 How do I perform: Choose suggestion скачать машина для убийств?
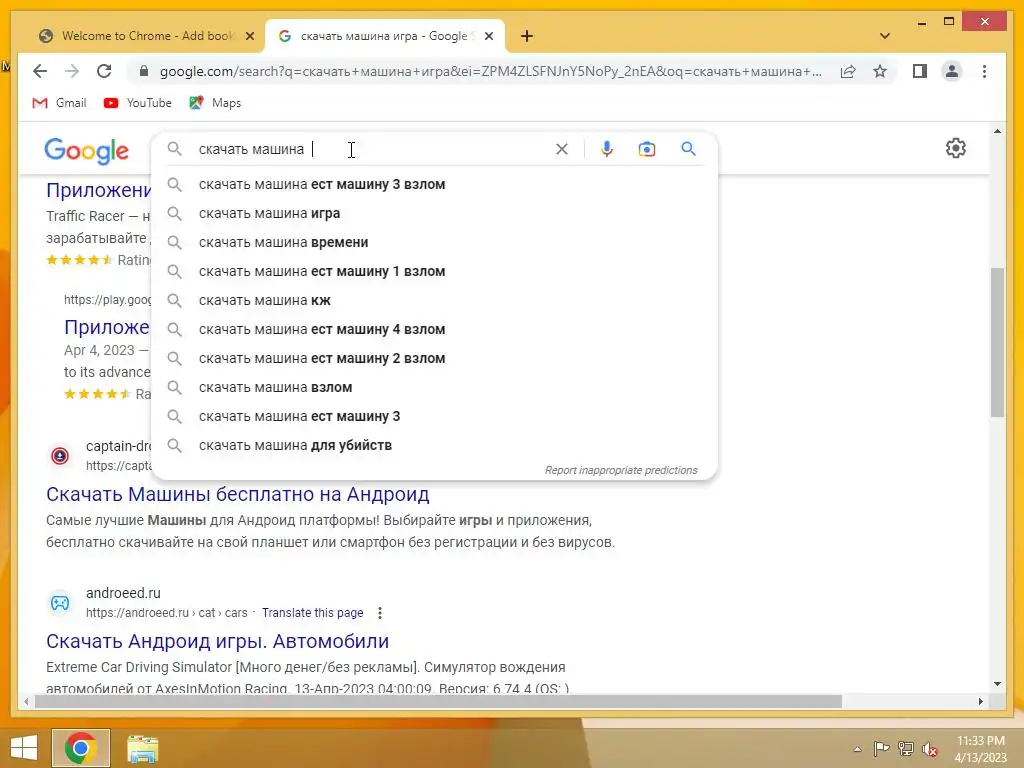(x=434, y=445)
